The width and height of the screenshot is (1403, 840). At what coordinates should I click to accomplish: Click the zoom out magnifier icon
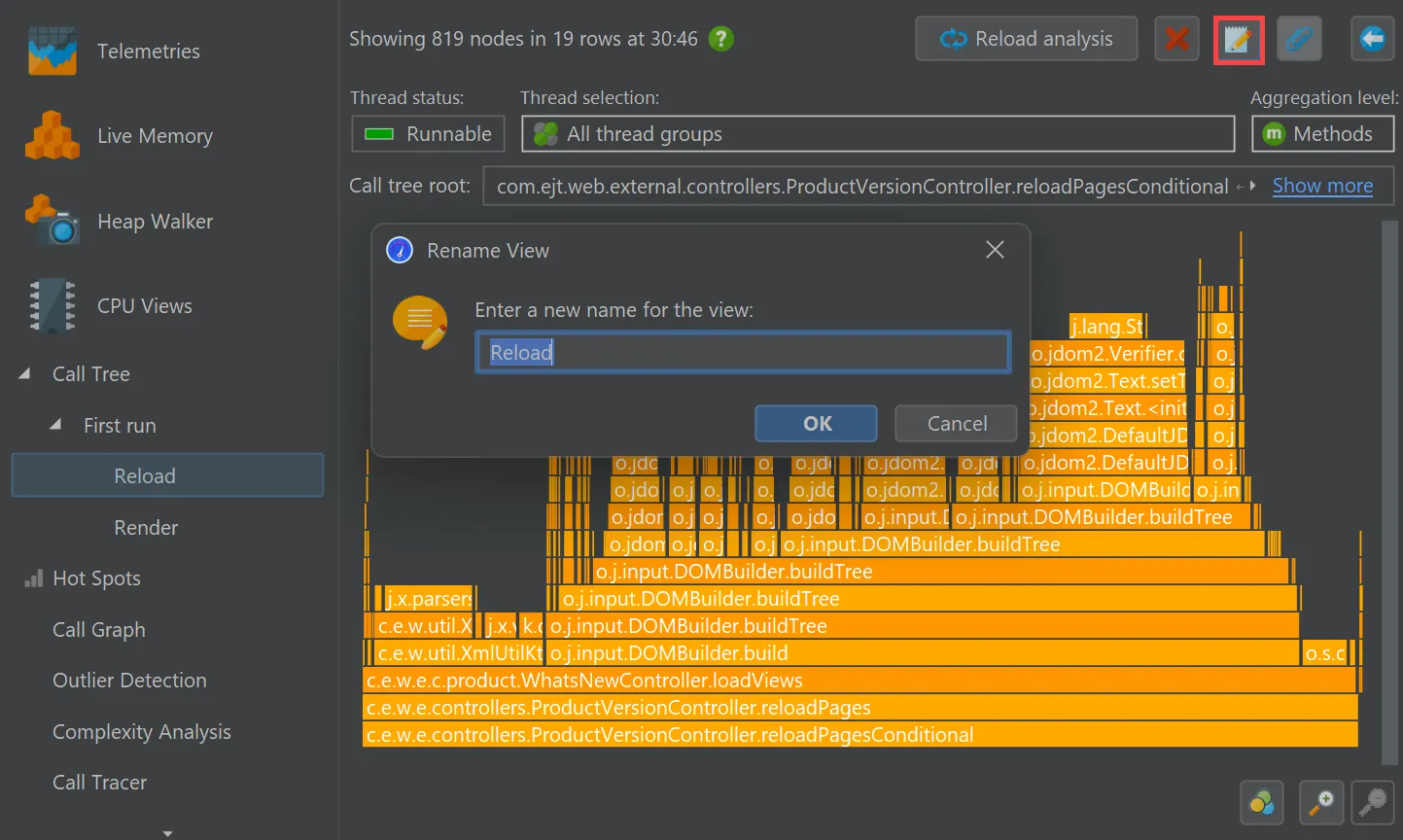tap(1372, 803)
